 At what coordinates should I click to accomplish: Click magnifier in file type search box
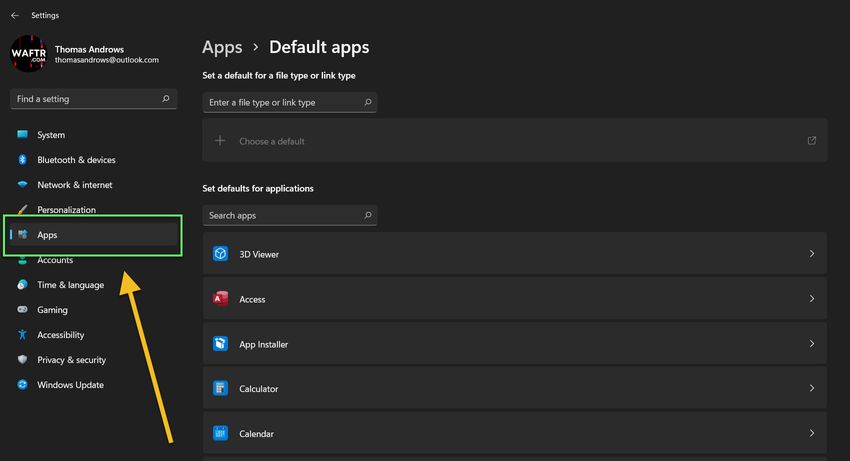point(368,102)
